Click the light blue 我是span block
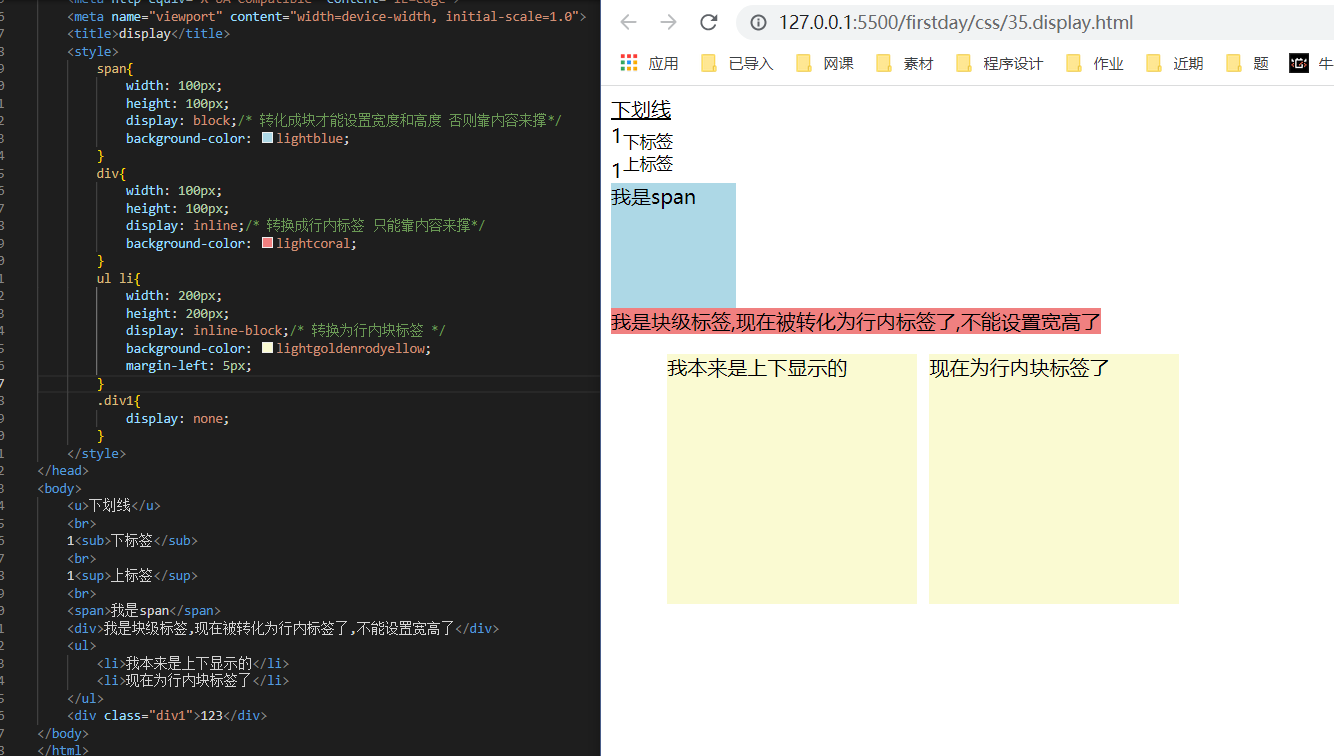The height and width of the screenshot is (756, 1334). pos(673,245)
